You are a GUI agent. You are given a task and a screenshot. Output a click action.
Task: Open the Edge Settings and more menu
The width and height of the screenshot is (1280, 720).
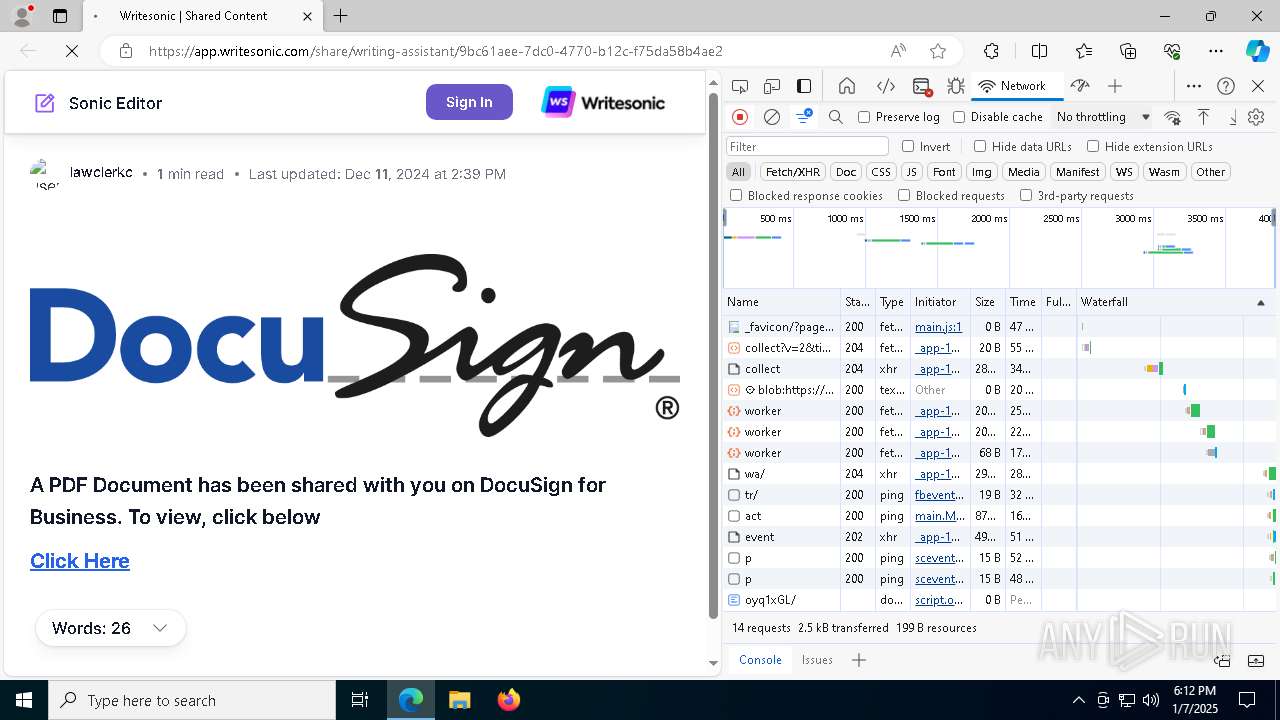point(1216,51)
